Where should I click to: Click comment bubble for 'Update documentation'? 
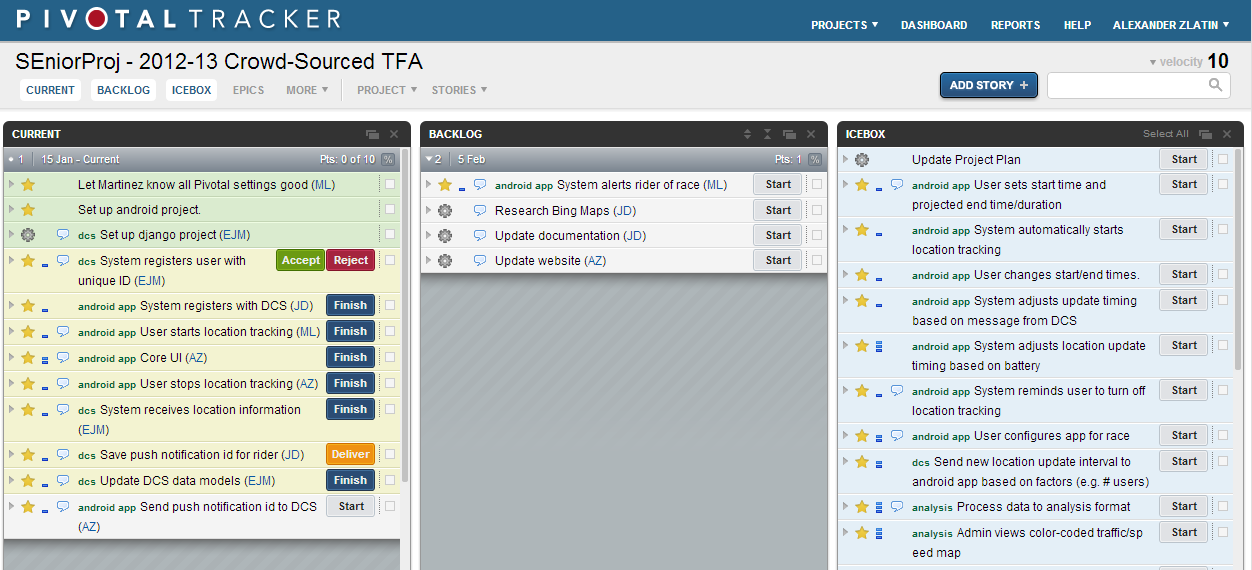(480, 236)
